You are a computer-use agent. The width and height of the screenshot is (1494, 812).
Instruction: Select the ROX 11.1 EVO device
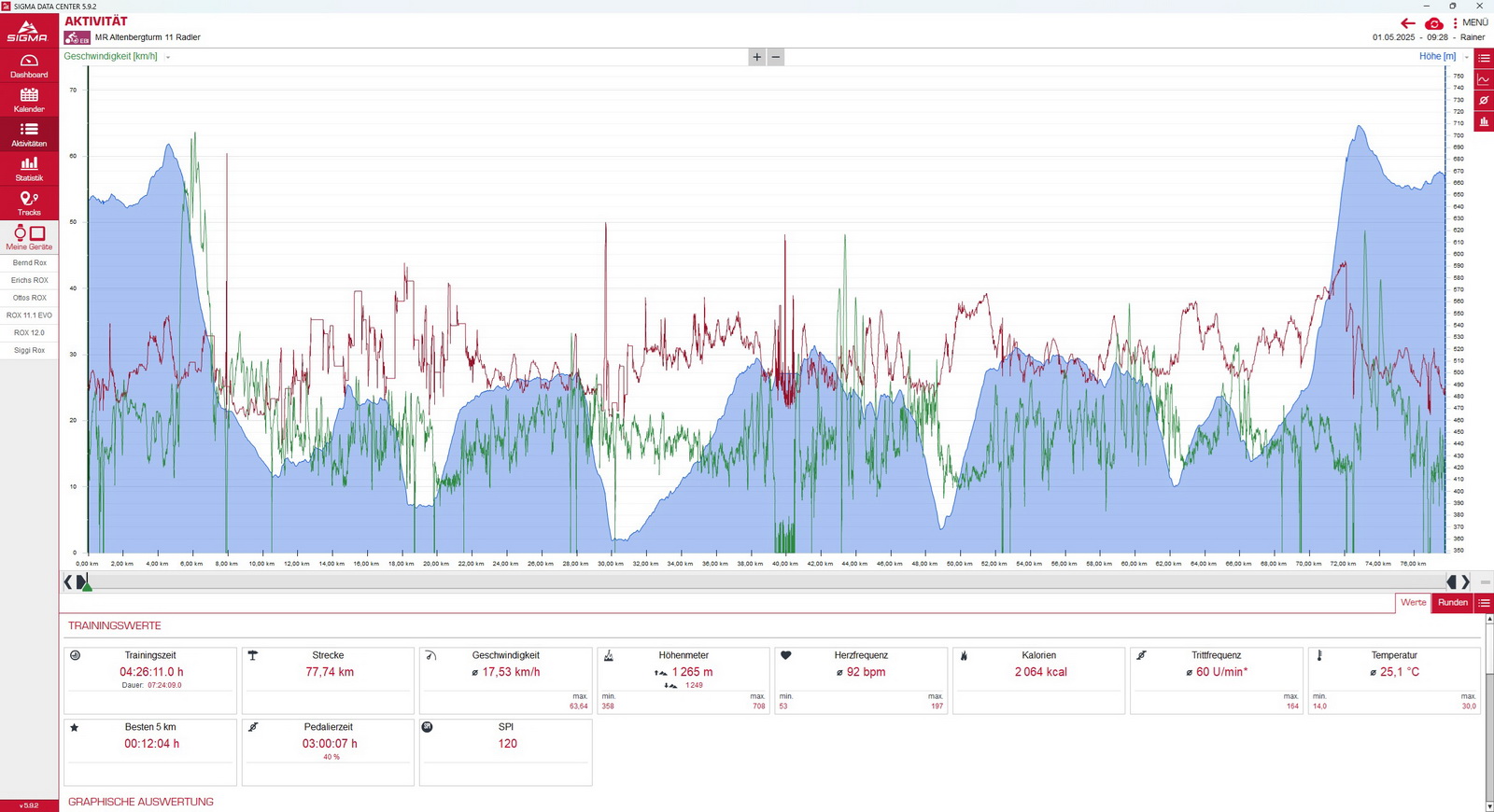click(x=29, y=315)
